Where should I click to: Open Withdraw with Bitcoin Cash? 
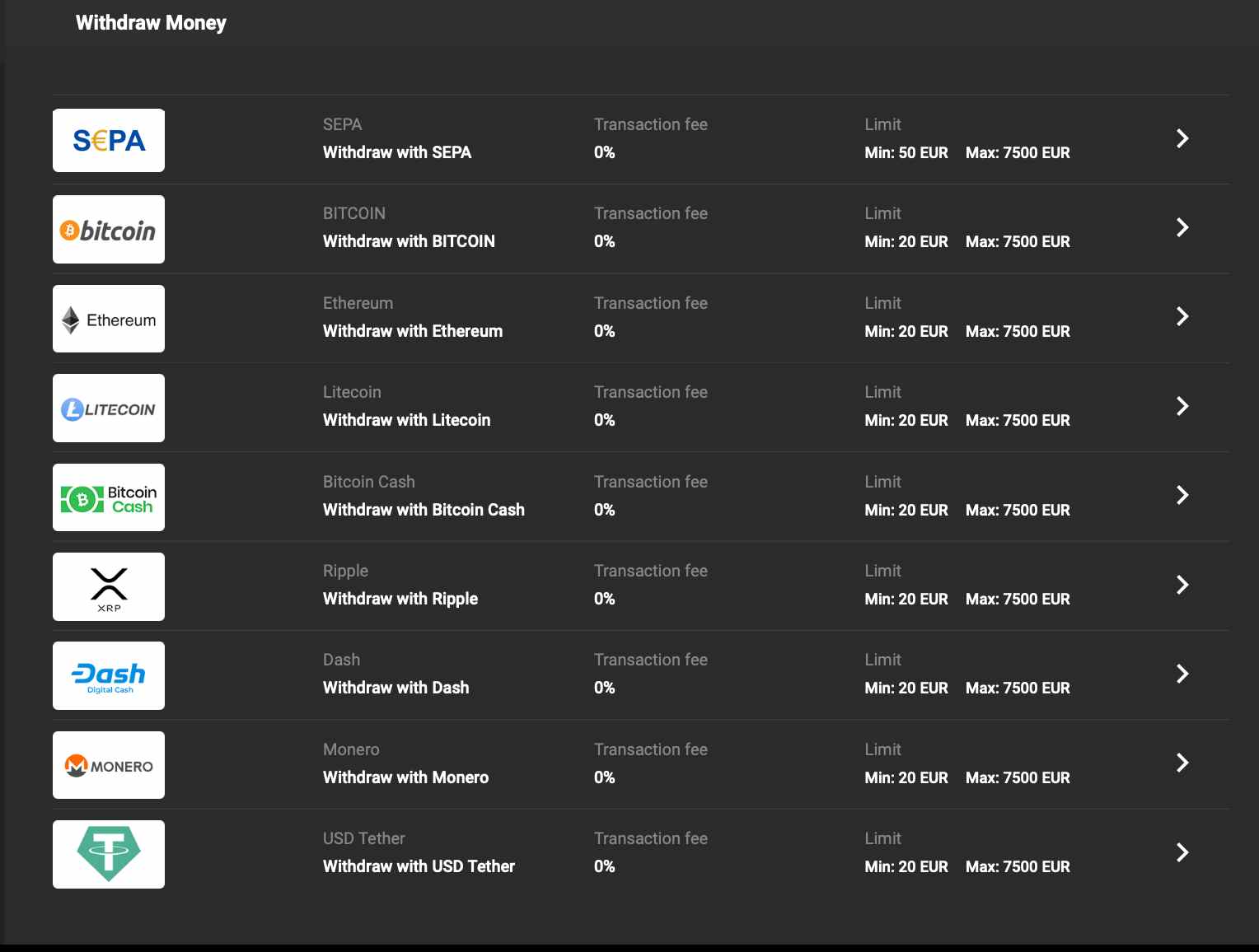424,510
